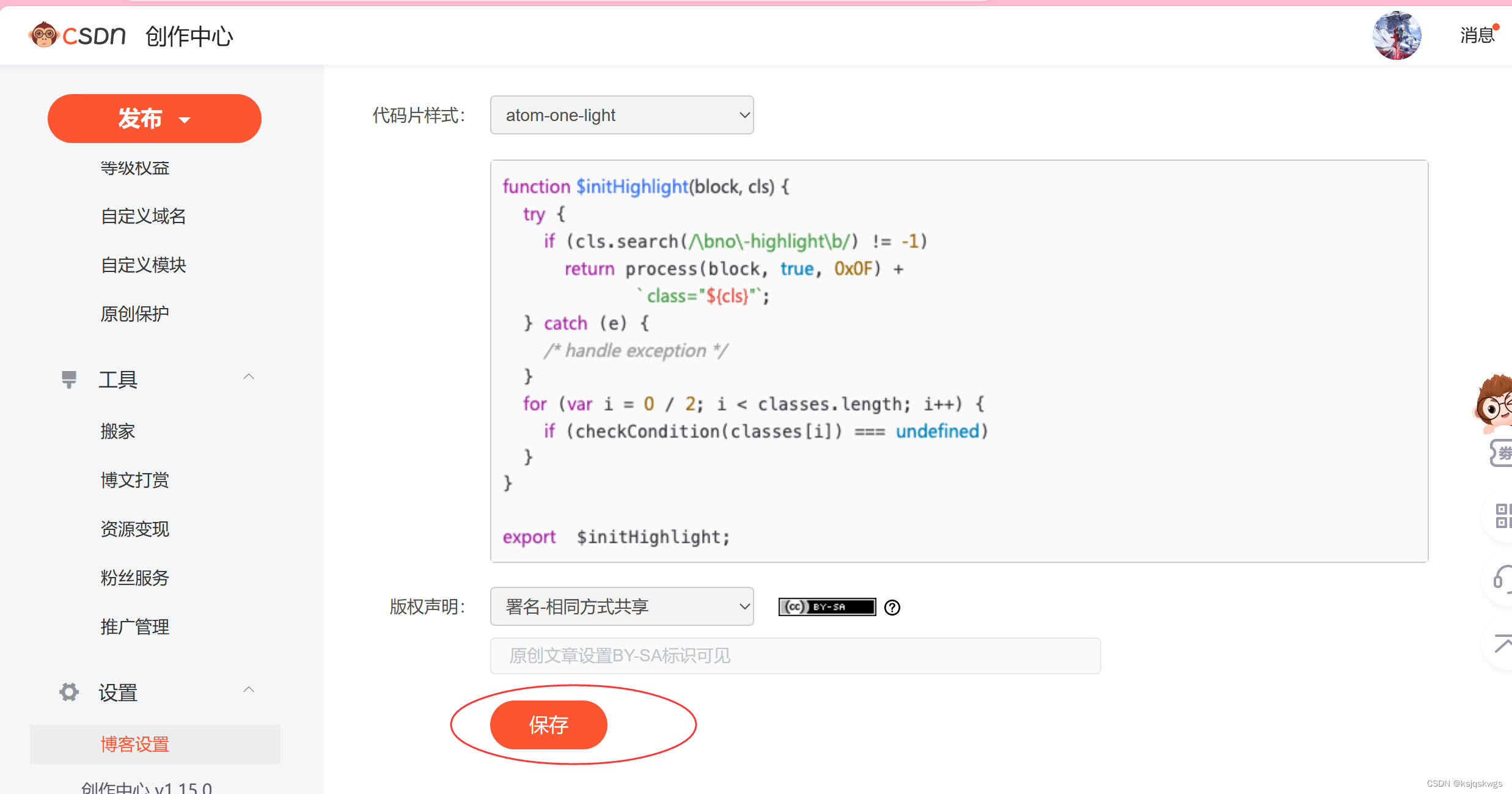1512x794 pixels.
Task: Click the 原创文章设置BY-SA标识可见 input field
Action: [795, 656]
